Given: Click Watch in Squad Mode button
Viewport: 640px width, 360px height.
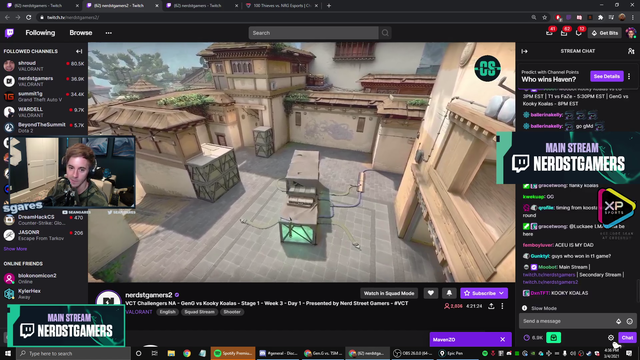Looking at the screenshot, I should coord(389,293).
